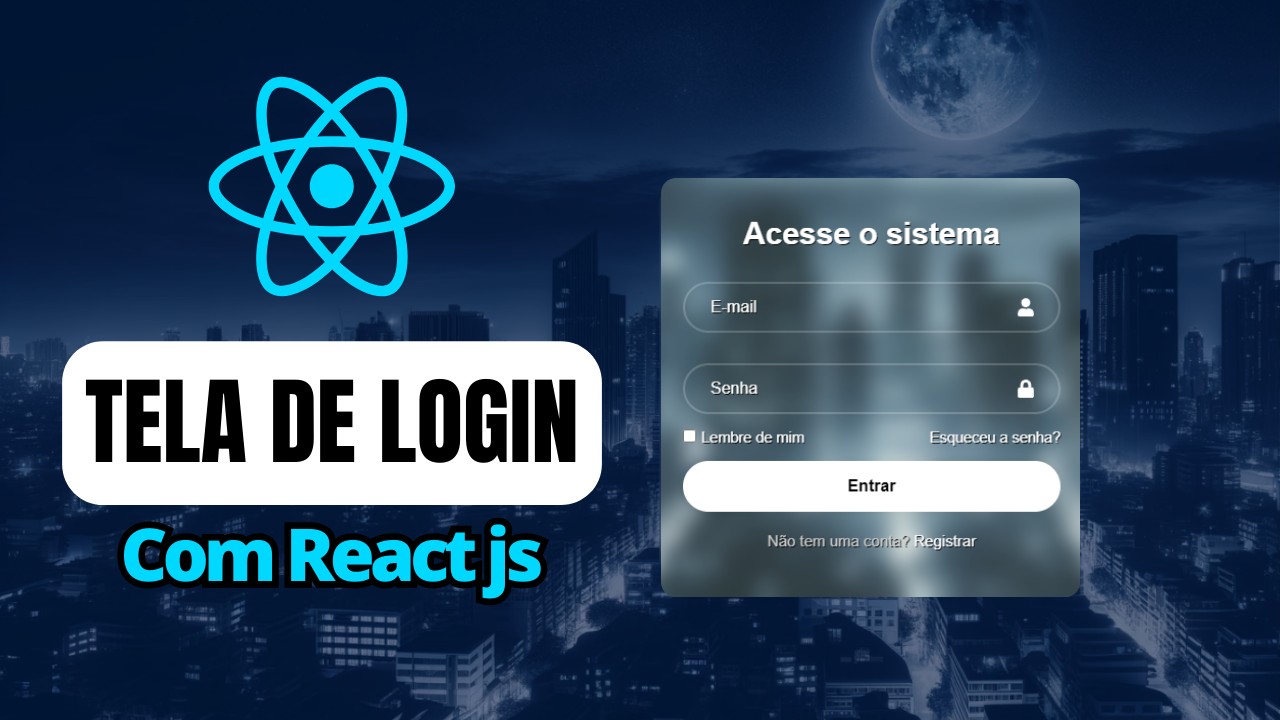The width and height of the screenshot is (1280, 720).
Task: Open the Esqueceu a senha? link
Action: tap(995, 437)
